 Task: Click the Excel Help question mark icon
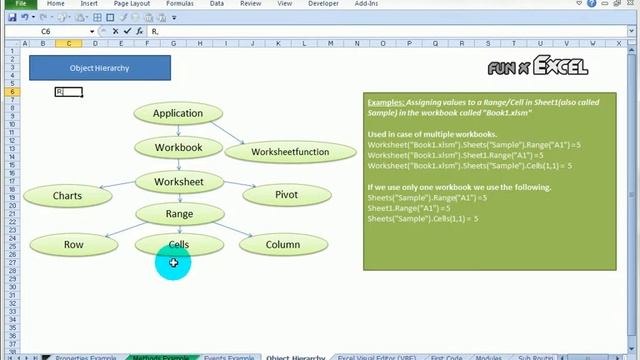tap(591, 3)
